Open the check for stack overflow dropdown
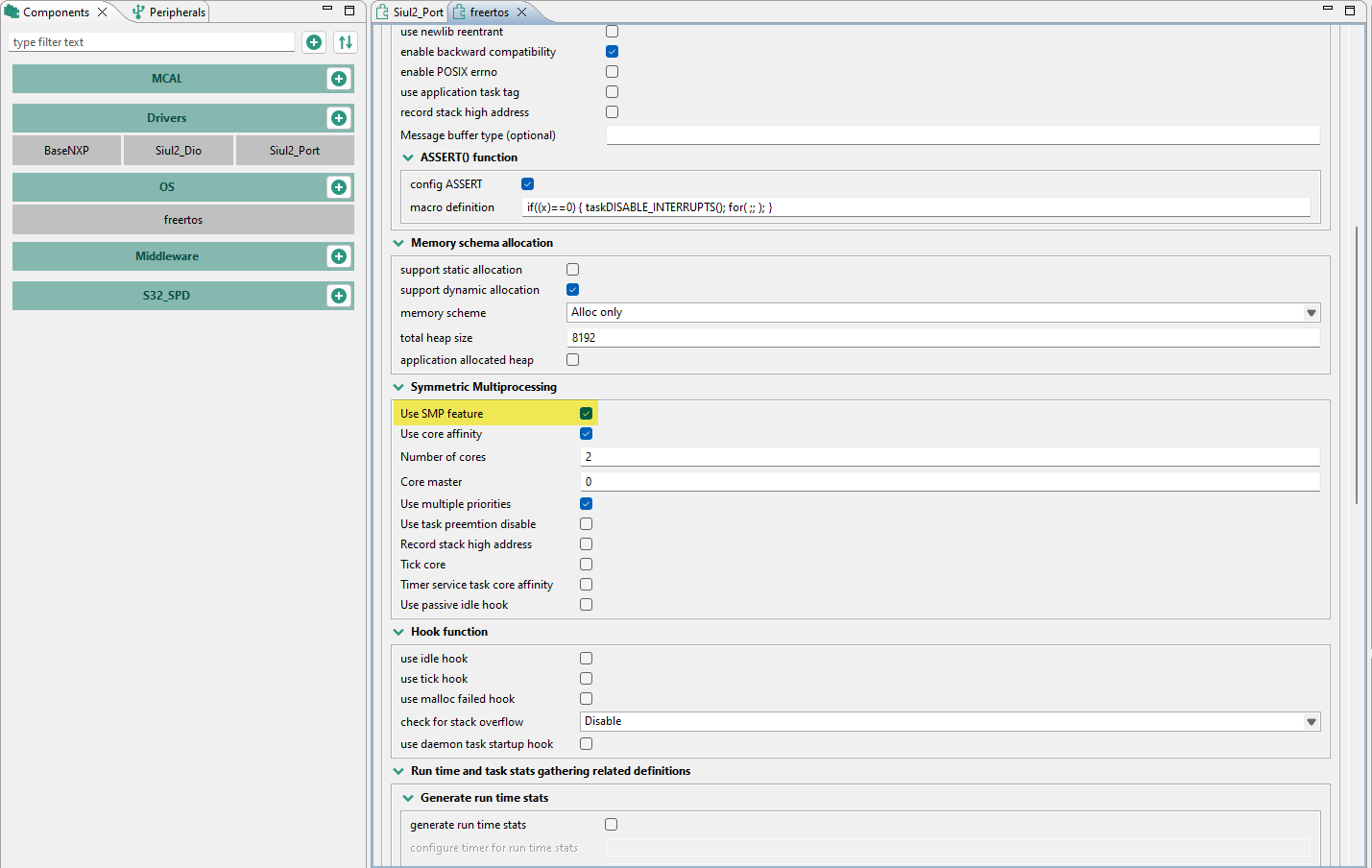Image resolution: width=1372 pixels, height=868 pixels. pyautogui.click(x=1311, y=721)
